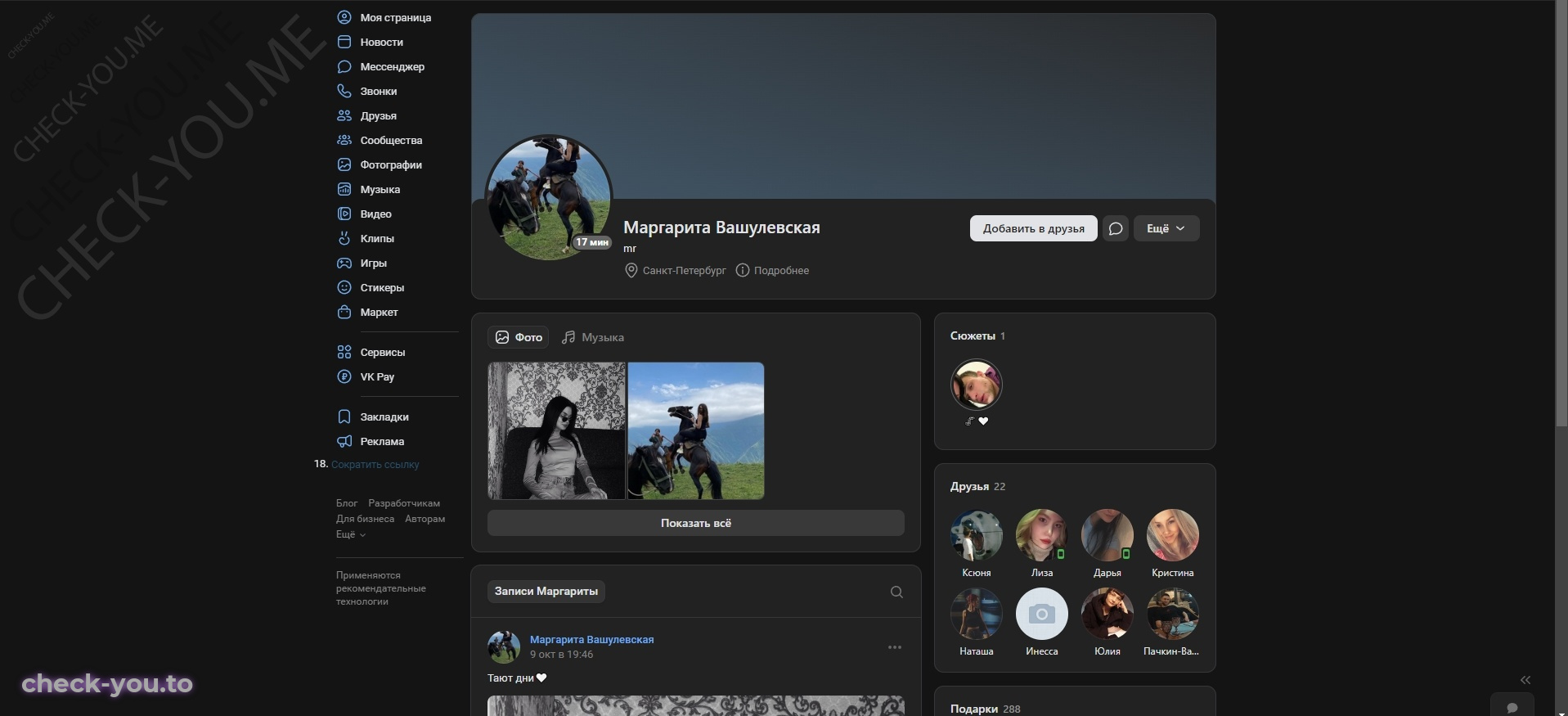Open friend Кристина's avatar
1568x716 pixels.
tap(1173, 535)
